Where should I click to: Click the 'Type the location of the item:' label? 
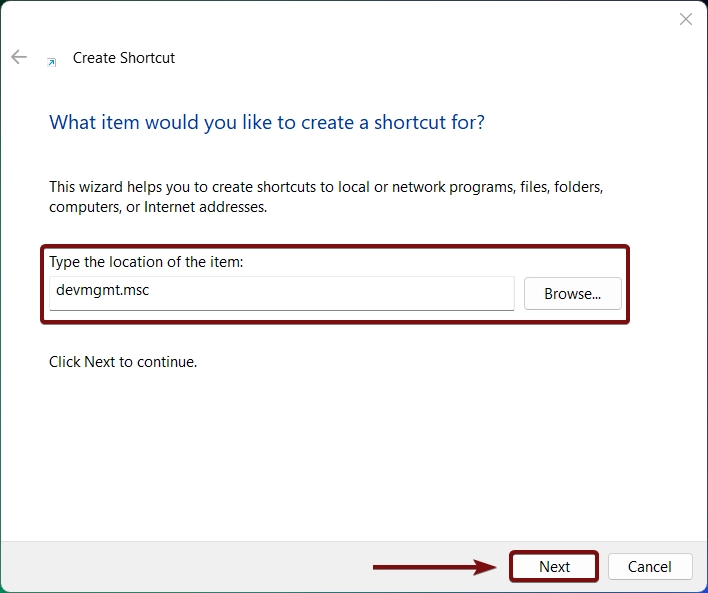146,262
